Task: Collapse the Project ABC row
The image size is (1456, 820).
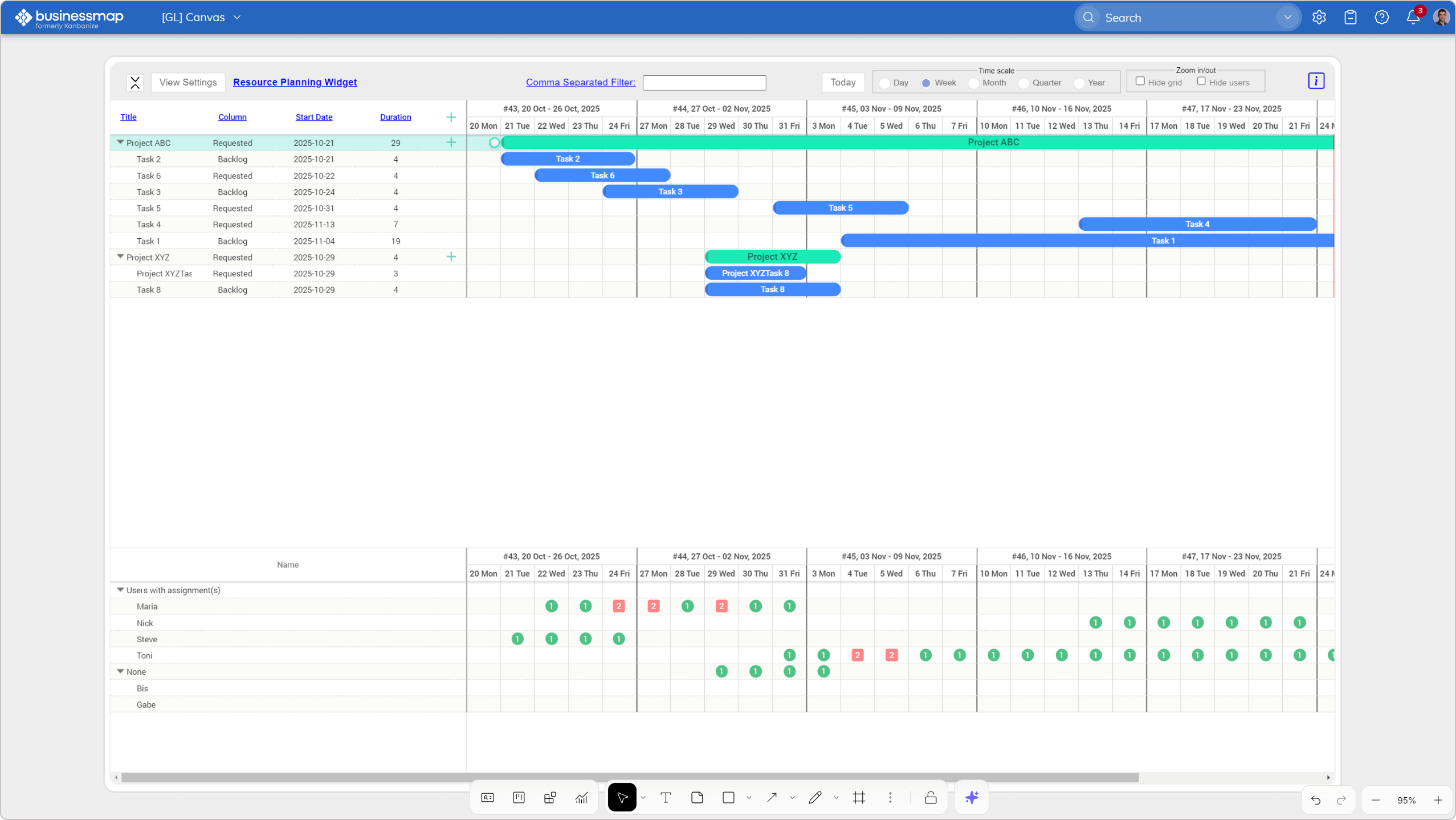Action: click(120, 142)
